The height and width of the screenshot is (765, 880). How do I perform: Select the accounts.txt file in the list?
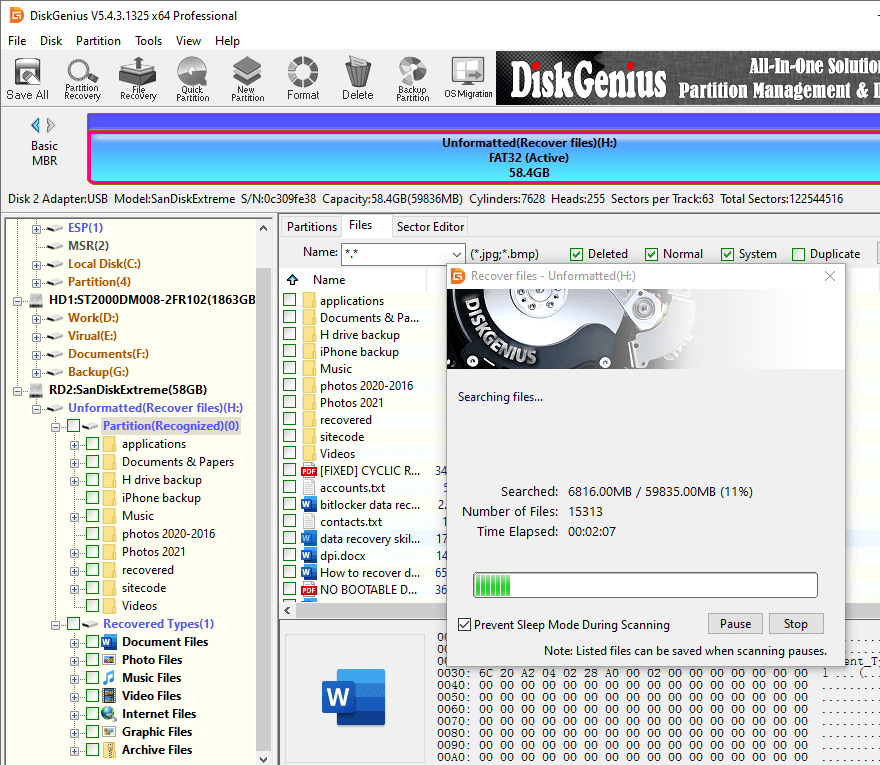351,488
